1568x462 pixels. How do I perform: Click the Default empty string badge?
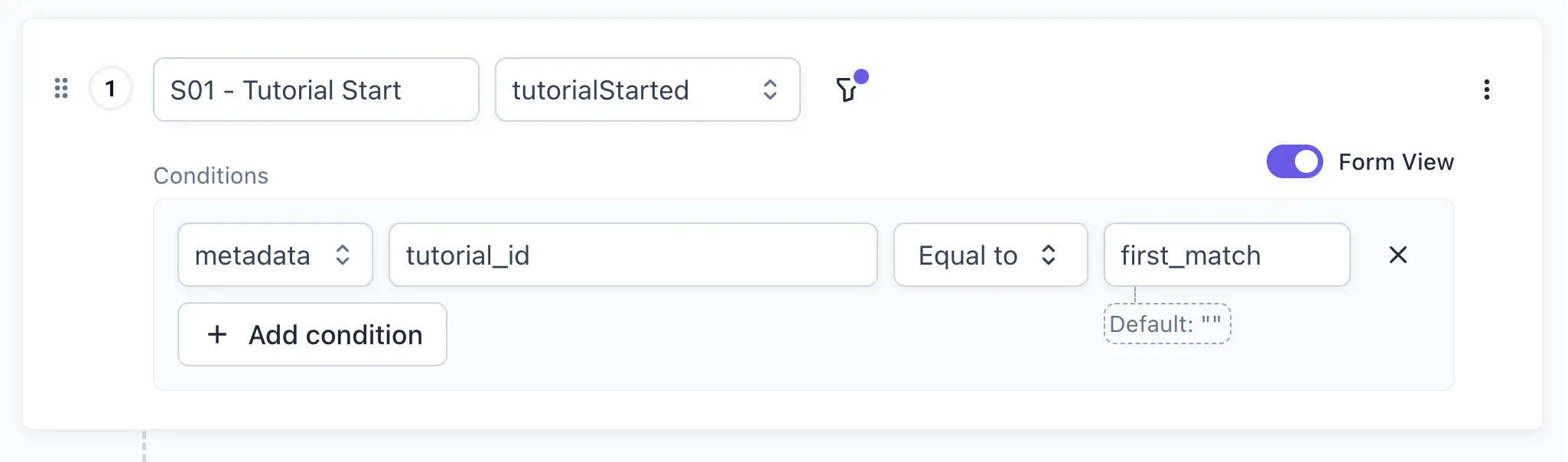click(1166, 324)
